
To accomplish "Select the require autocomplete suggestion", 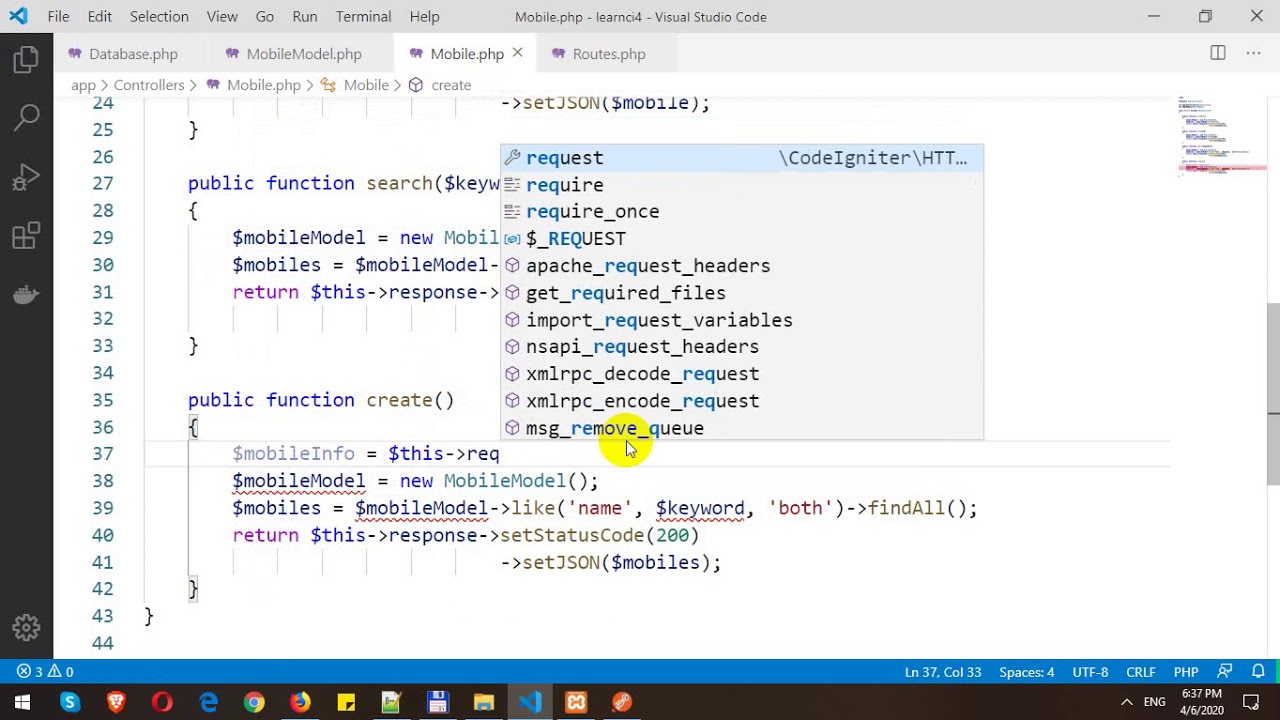I will 741,185.
